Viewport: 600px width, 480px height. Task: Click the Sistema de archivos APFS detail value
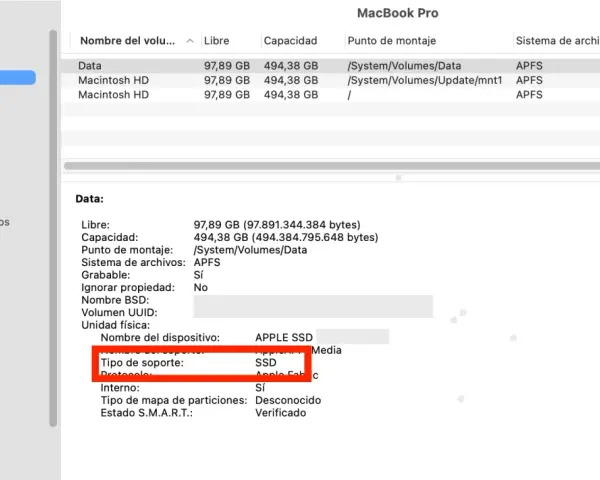tap(207, 262)
